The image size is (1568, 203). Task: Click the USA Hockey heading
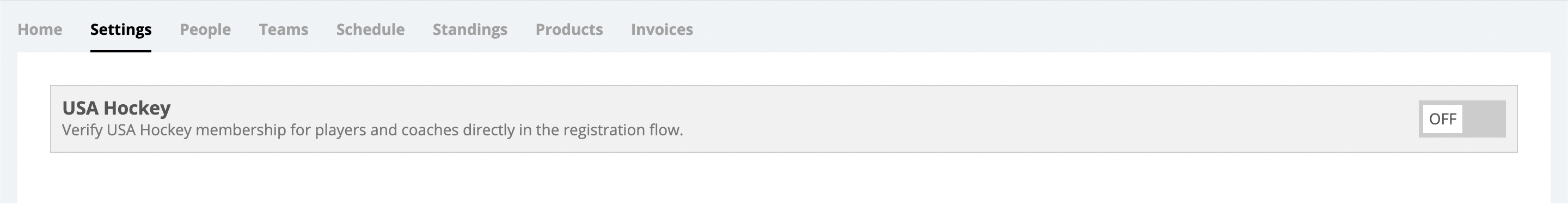click(117, 108)
